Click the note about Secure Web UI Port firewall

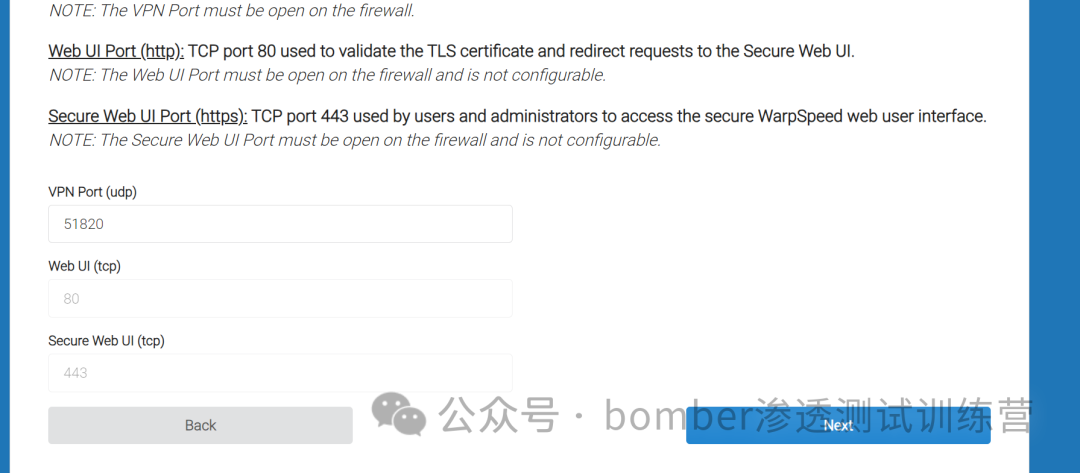[x=355, y=141]
